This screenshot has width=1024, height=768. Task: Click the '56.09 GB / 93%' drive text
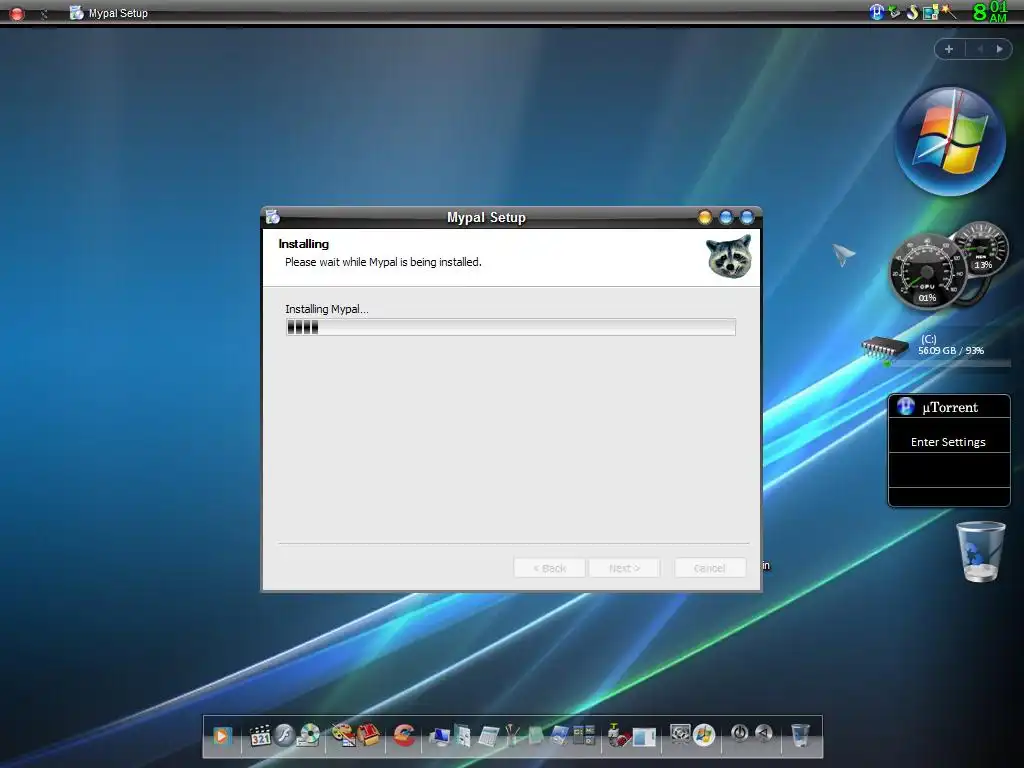point(951,351)
